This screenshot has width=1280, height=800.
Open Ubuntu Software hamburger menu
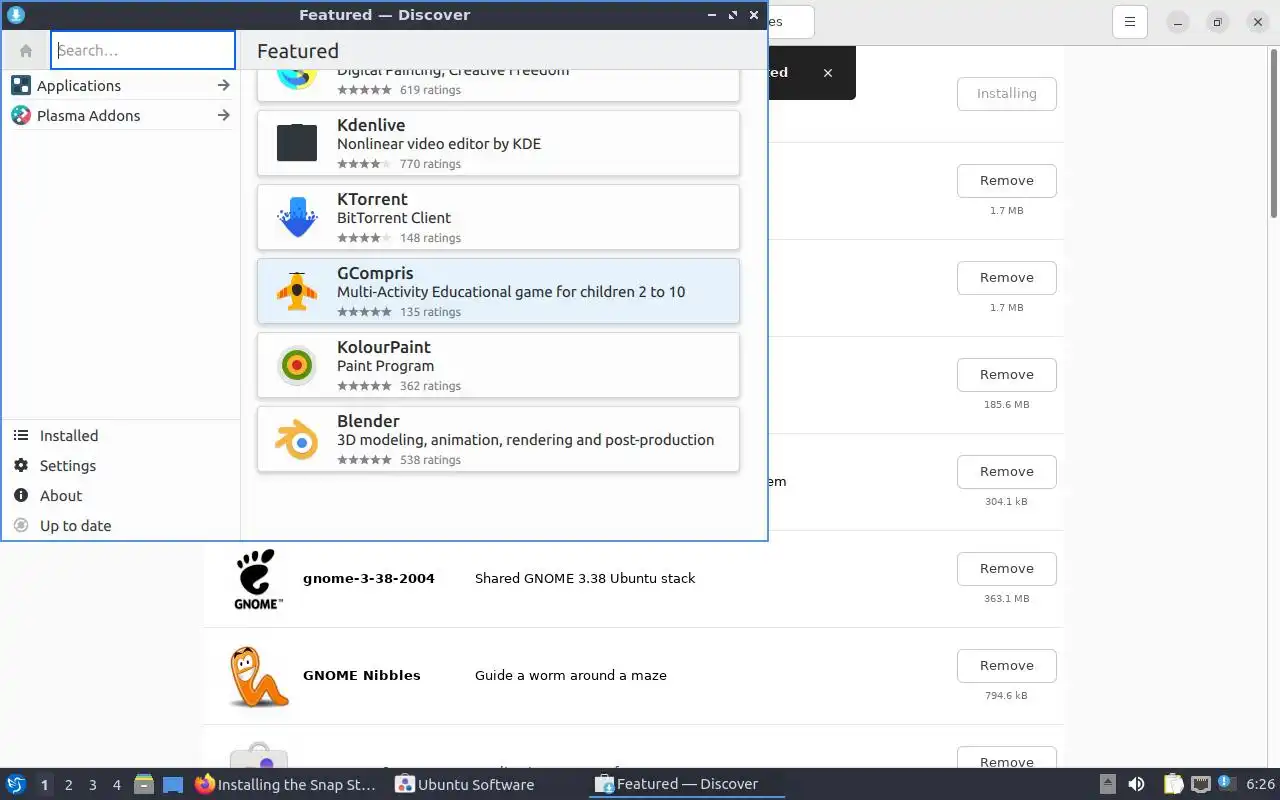1129,22
